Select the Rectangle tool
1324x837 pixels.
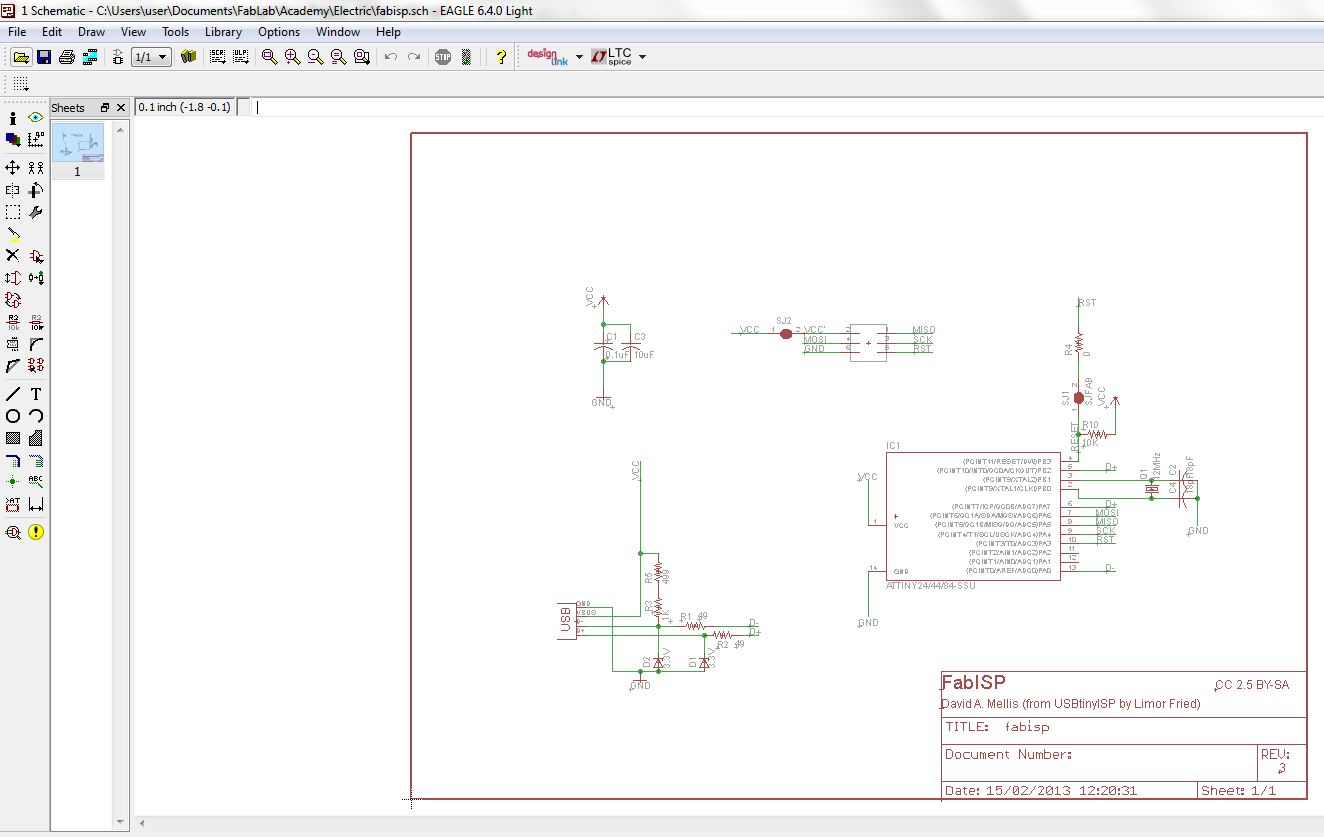(x=13, y=438)
